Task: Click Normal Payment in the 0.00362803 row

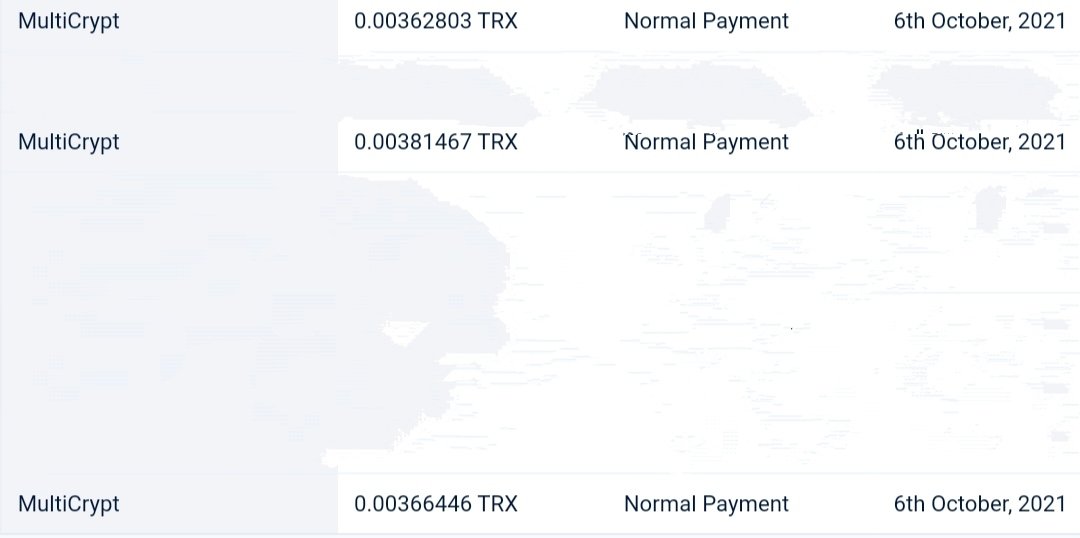Action: [x=706, y=21]
